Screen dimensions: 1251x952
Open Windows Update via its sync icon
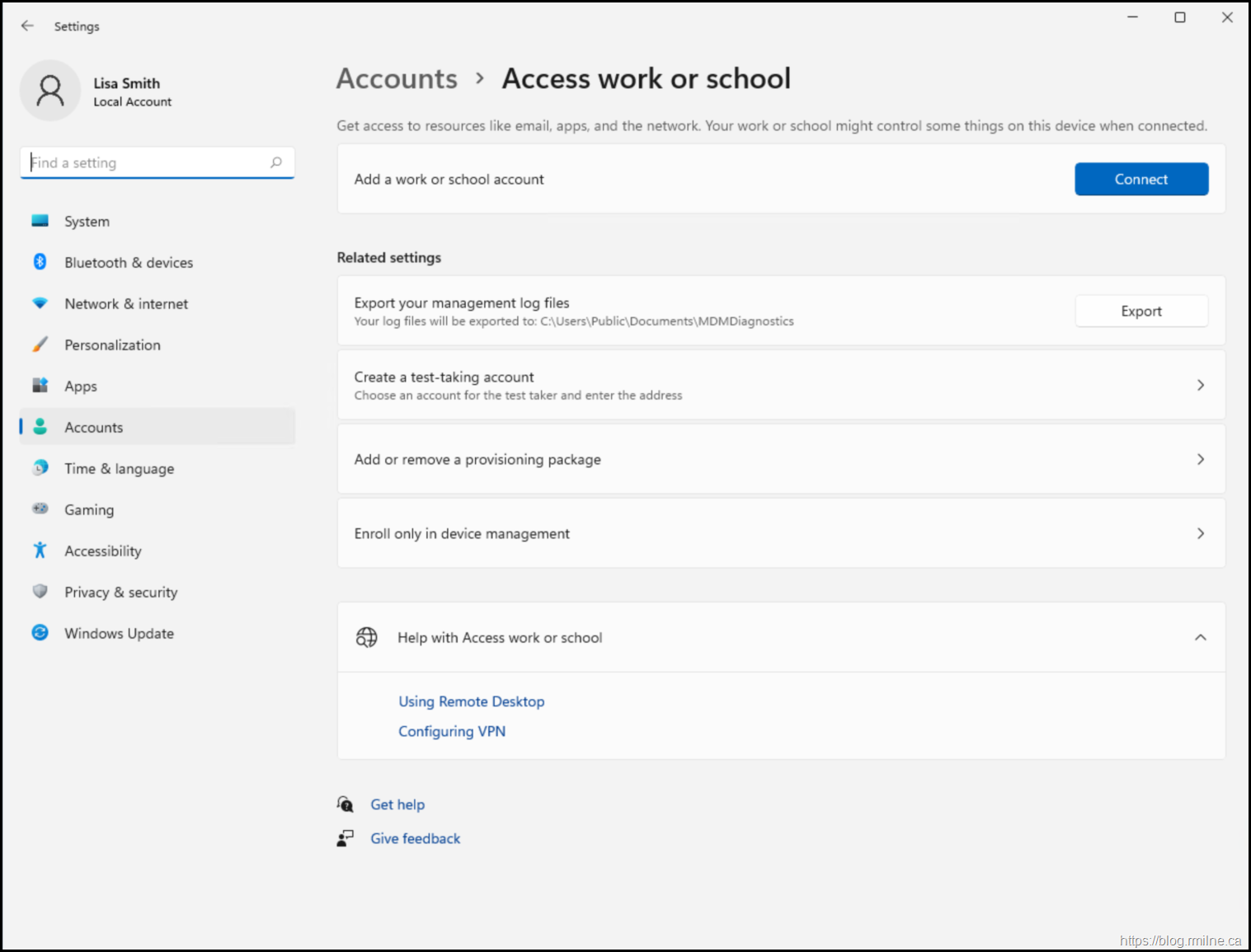pyautogui.click(x=40, y=633)
